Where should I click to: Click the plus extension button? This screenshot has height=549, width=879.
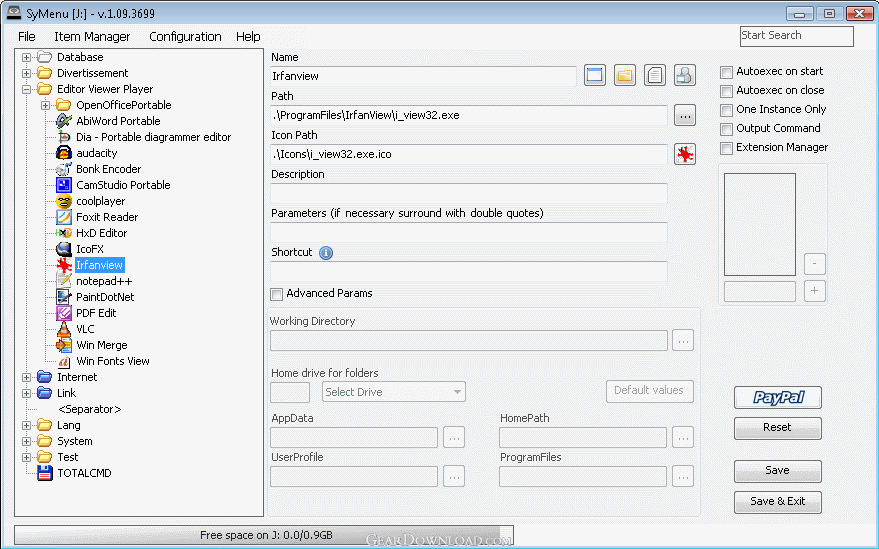(x=815, y=291)
